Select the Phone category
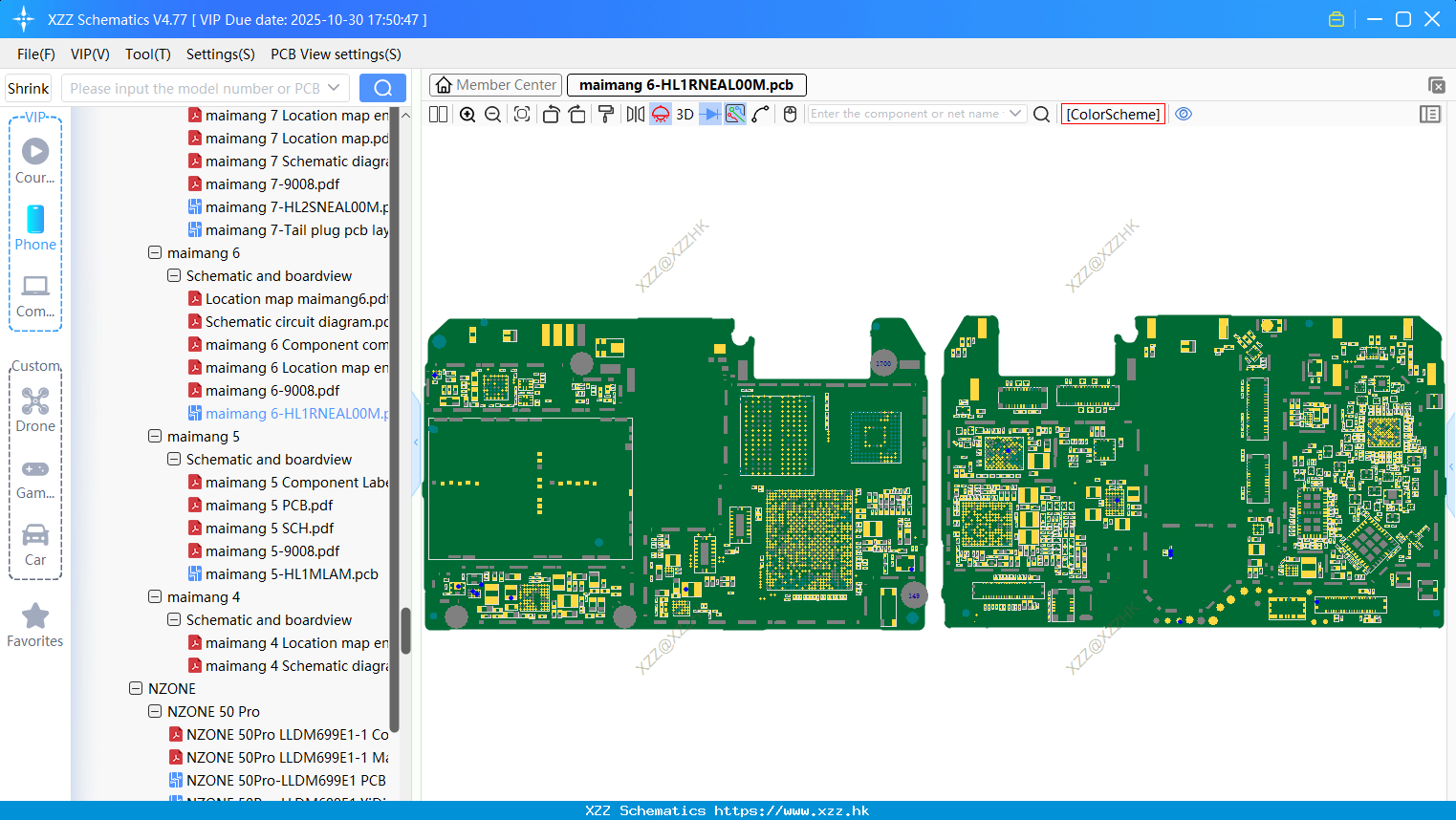 pos(35,227)
